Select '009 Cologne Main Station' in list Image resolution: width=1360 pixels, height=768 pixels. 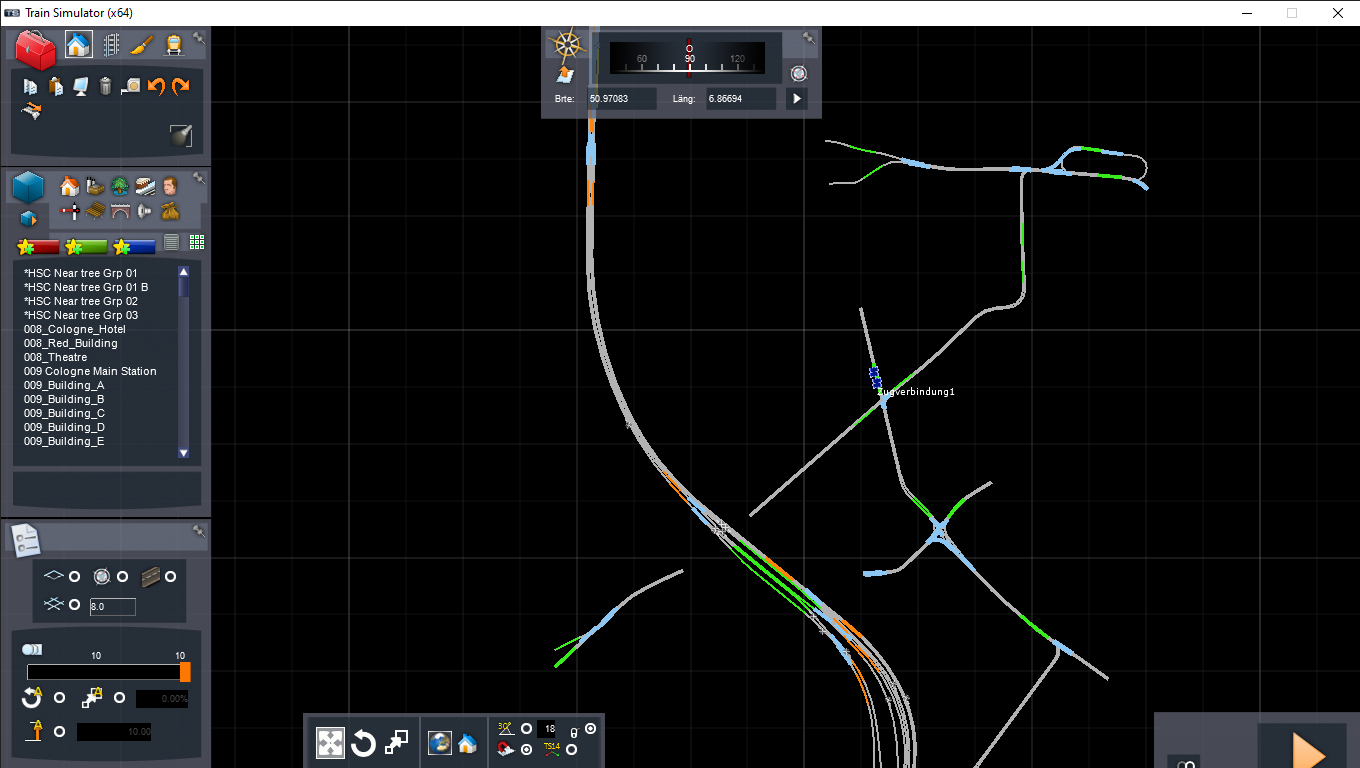[x=90, y=371]
